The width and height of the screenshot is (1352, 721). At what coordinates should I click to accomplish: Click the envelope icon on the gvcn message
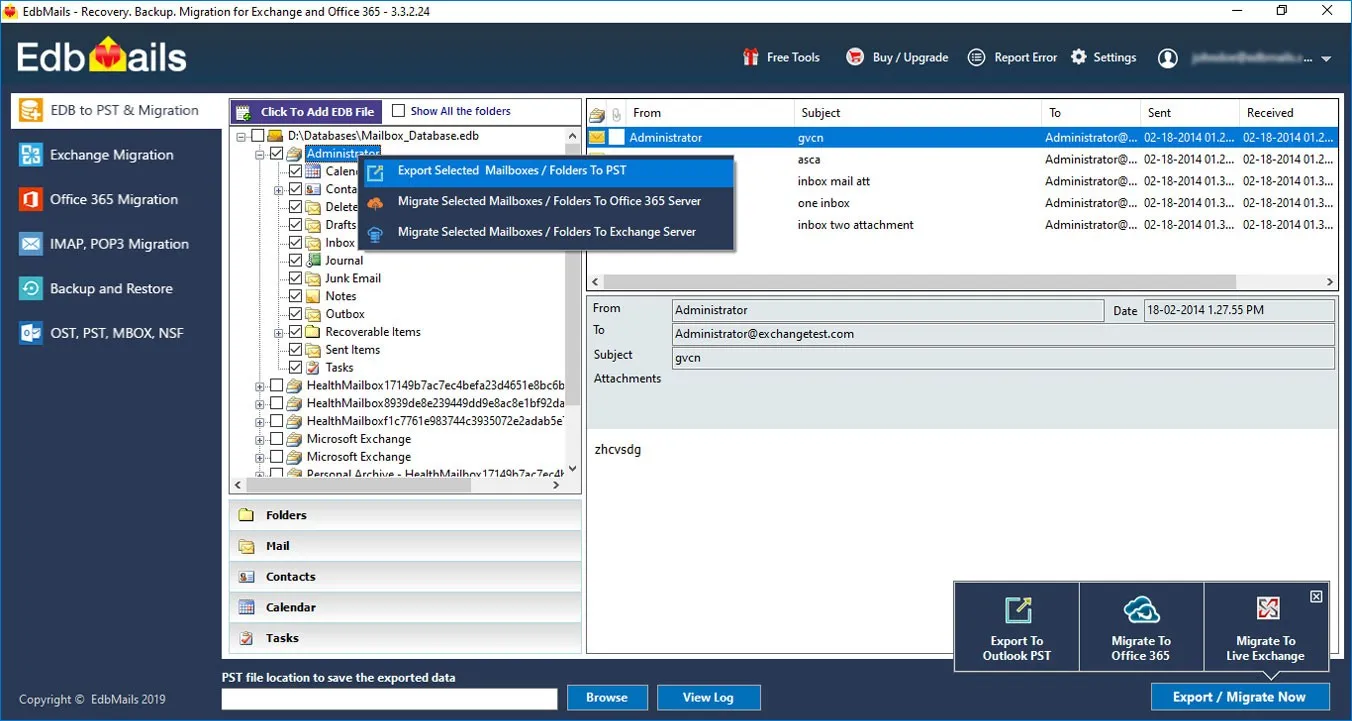click(x=597, y=137)
